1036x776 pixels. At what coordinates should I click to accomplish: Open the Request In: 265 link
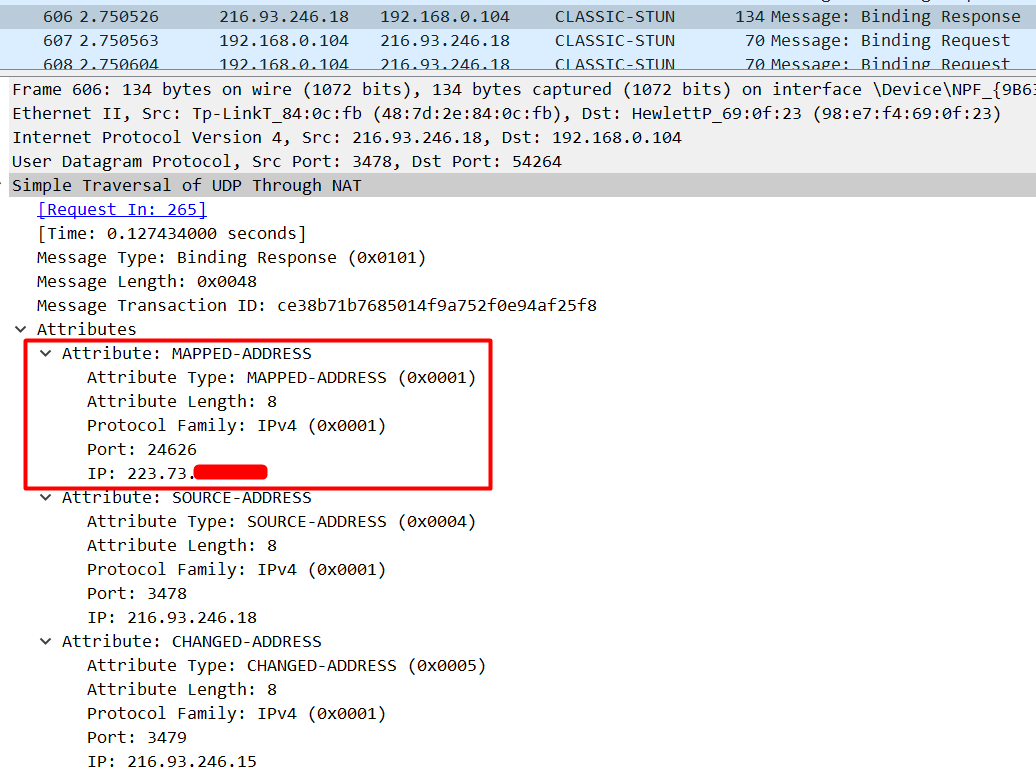tap(122, 210)
